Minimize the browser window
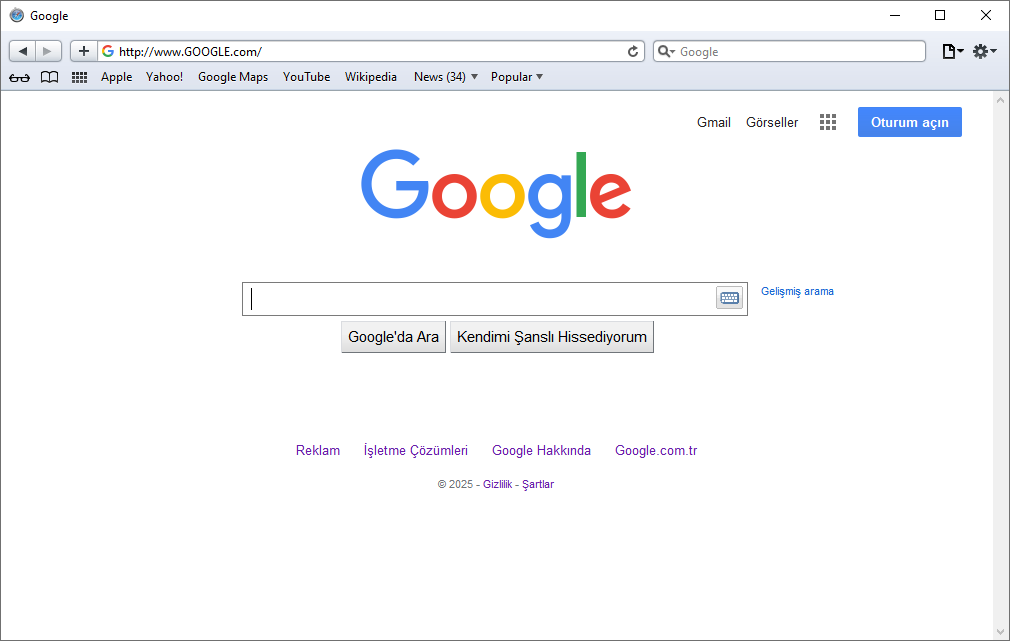The width and height of the screenshot is (1010, 641). [x=895, y=15]
